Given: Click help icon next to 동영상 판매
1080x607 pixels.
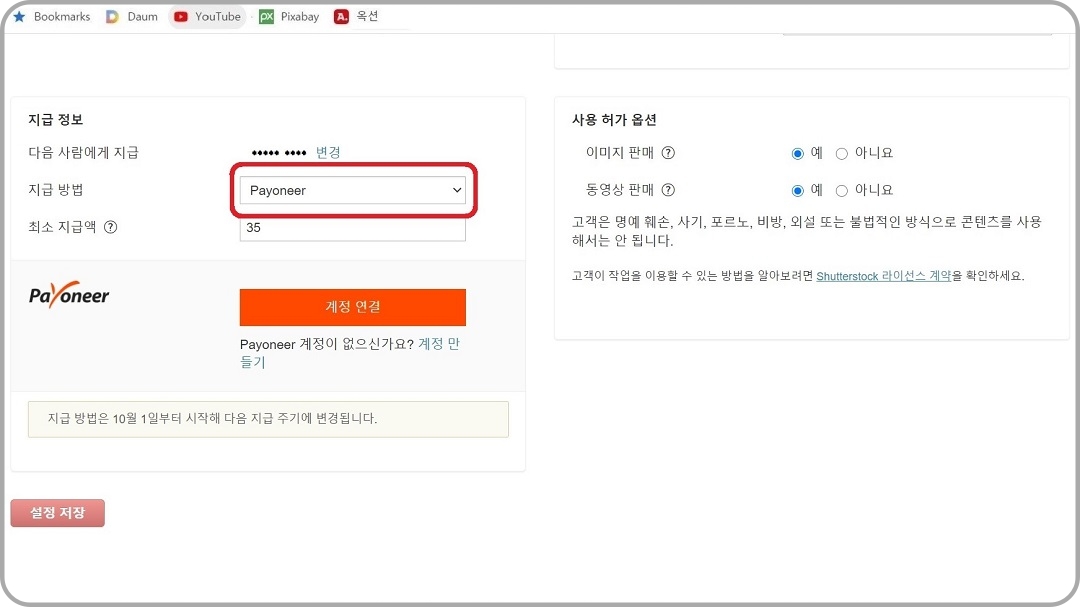Looking at the screenshot, I should tap(668, 189).
